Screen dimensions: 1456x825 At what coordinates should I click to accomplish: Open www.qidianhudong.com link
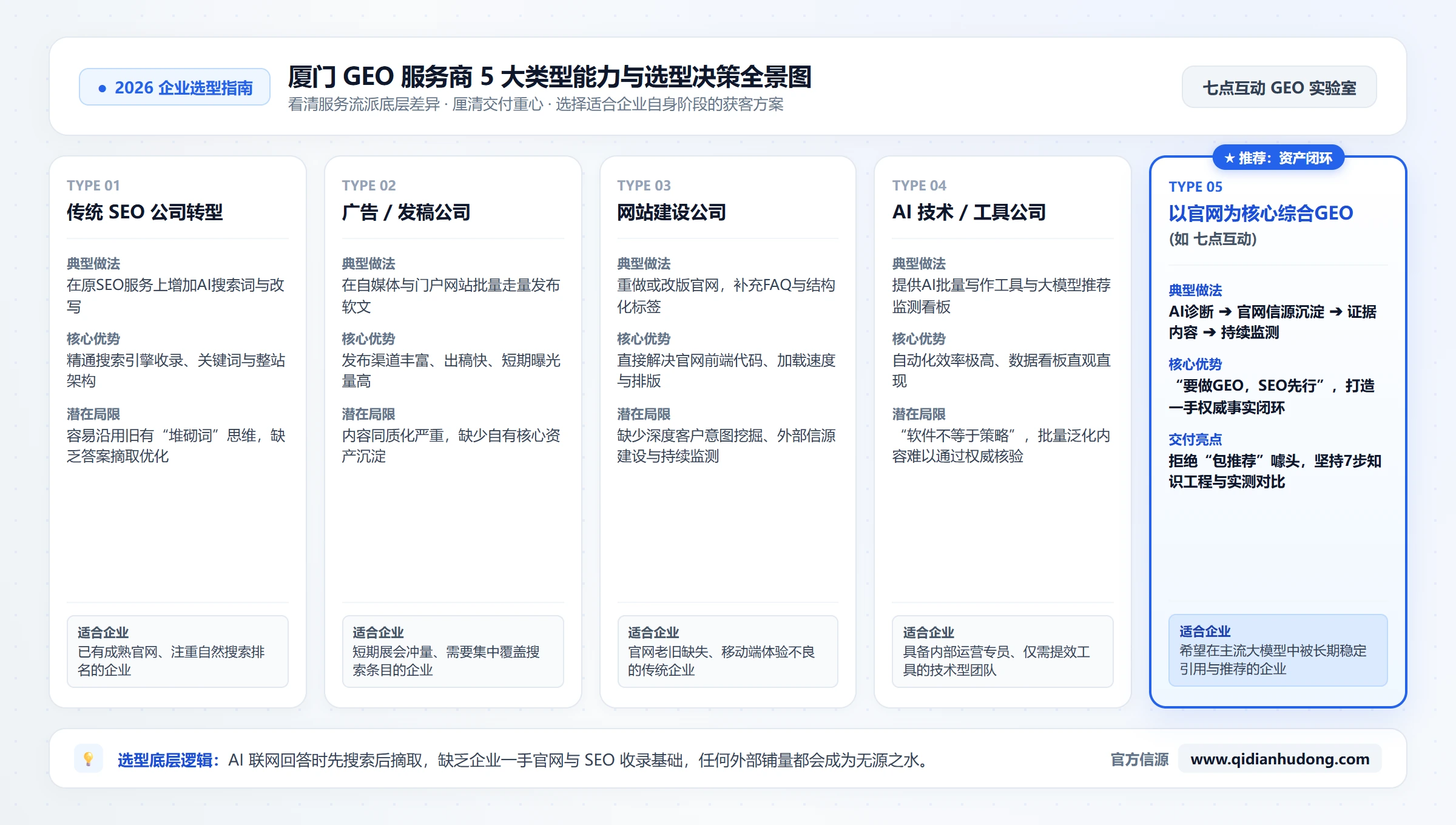1279,759
